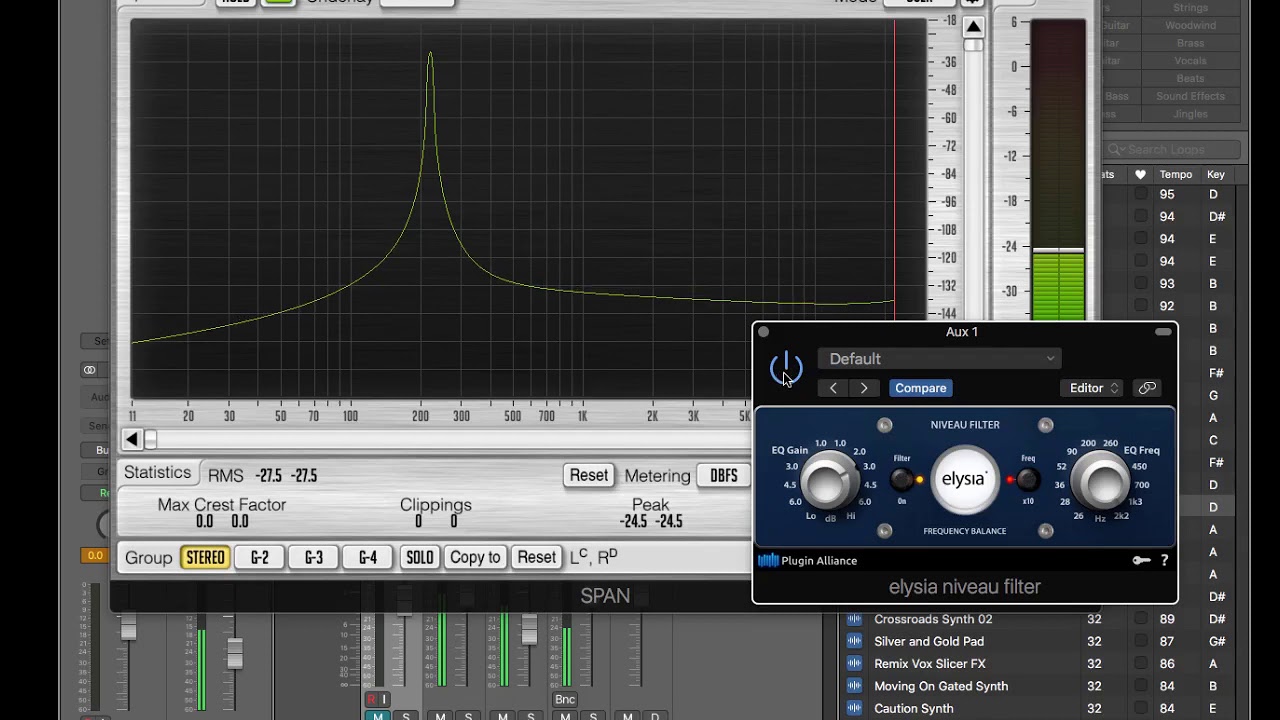Click SPAN's left arrow under spectrum graph

[132, 439]
